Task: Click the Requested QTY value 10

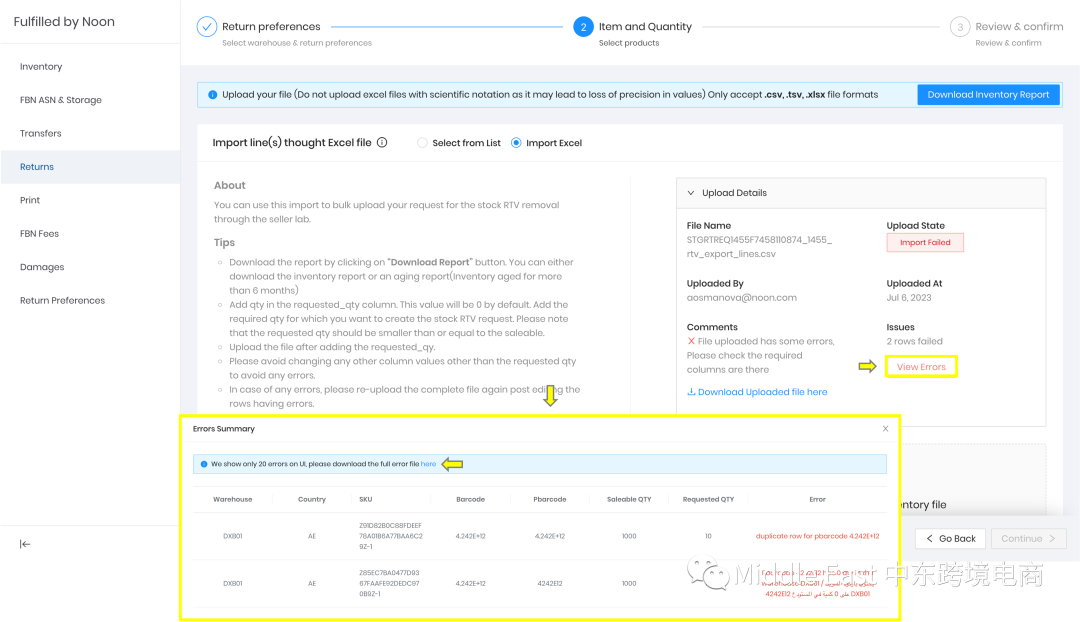Action: pyautogui.click(x=708, y=536)
